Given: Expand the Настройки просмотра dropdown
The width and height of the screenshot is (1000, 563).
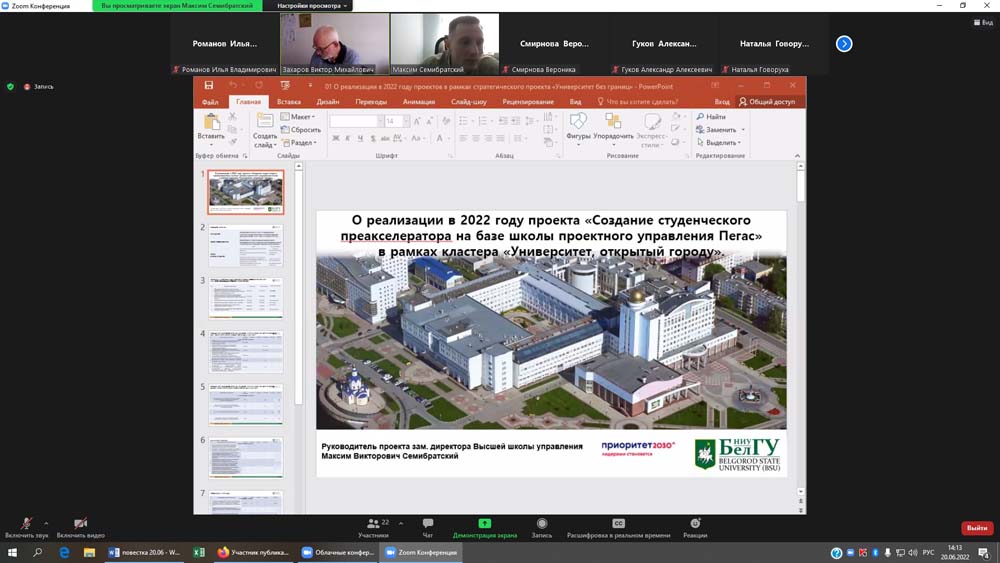Looking at the screenshot, I should tap(312, 6).
